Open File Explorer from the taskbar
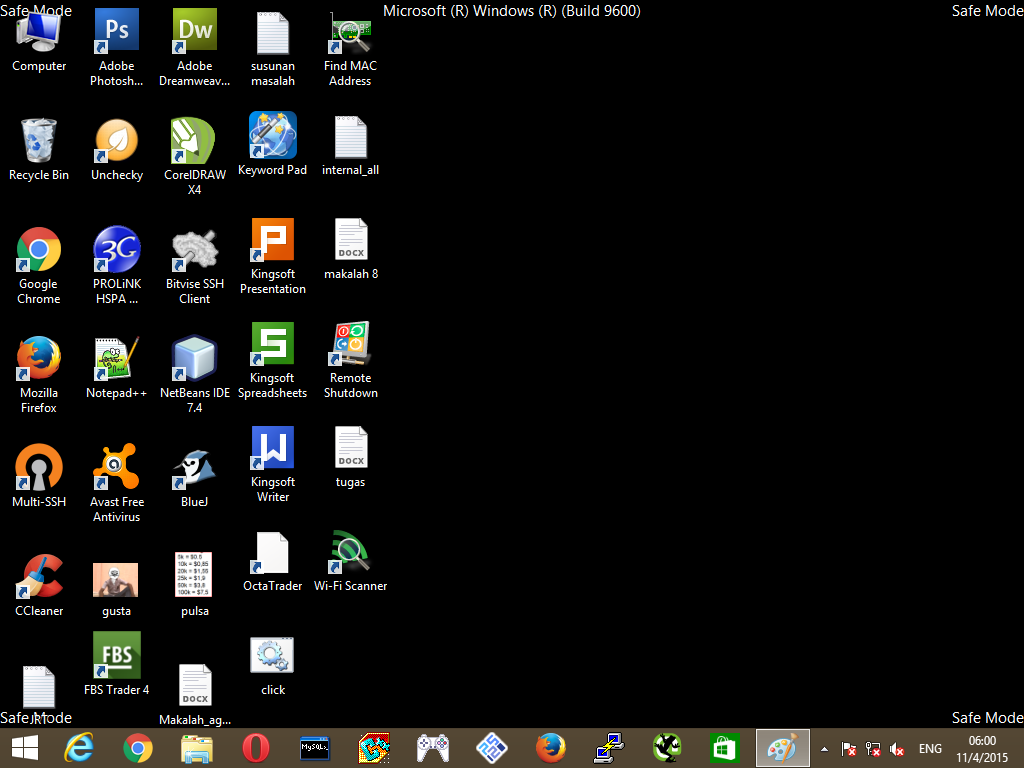Image resolution: width=1024 pixels, height=768 pixels. (197, 748)
